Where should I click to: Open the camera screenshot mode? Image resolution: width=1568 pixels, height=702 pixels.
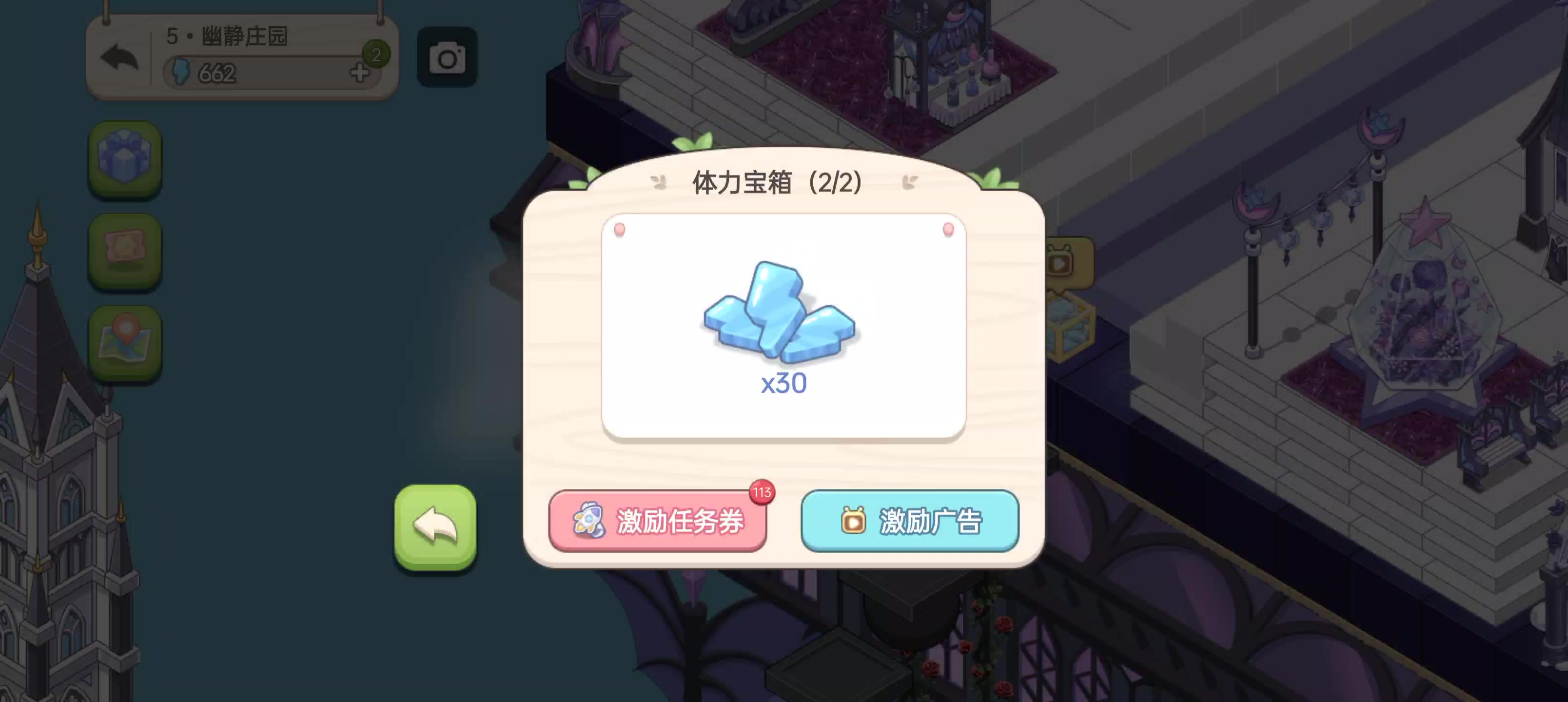(448, 57)
